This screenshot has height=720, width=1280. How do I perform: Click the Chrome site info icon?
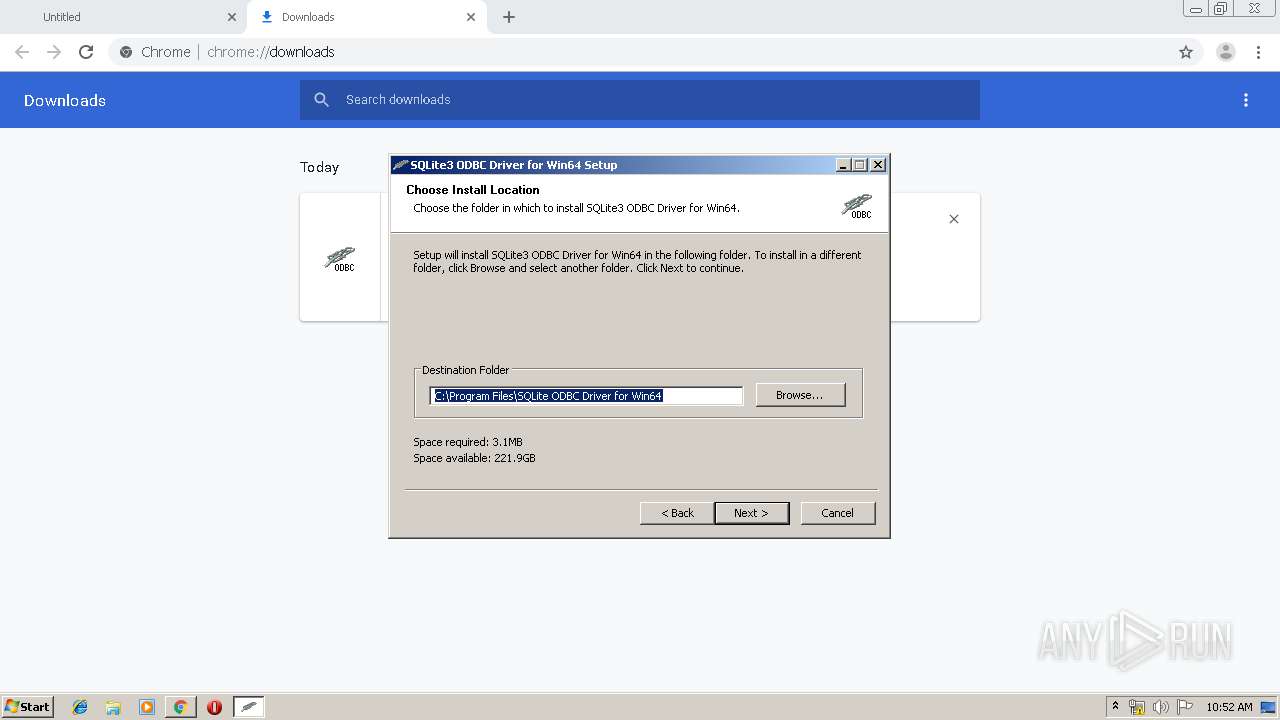(x=126, y=52)
